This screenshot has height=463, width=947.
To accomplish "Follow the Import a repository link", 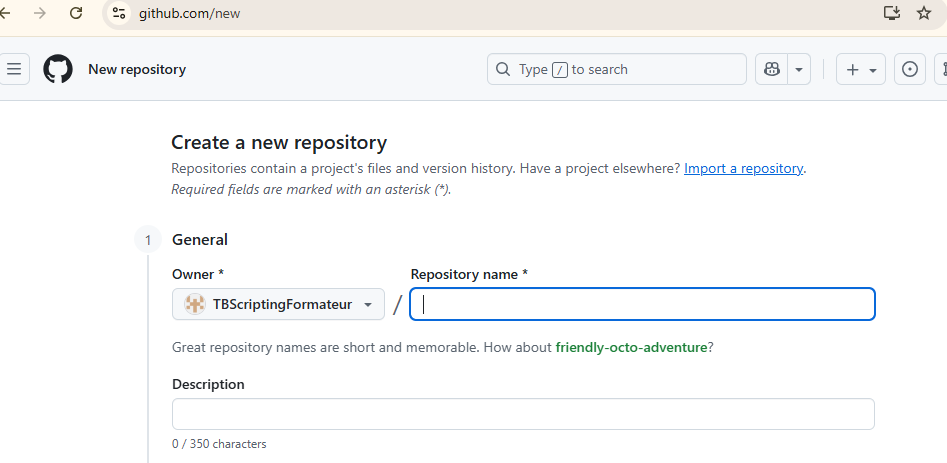I will (x=743, y=168).
